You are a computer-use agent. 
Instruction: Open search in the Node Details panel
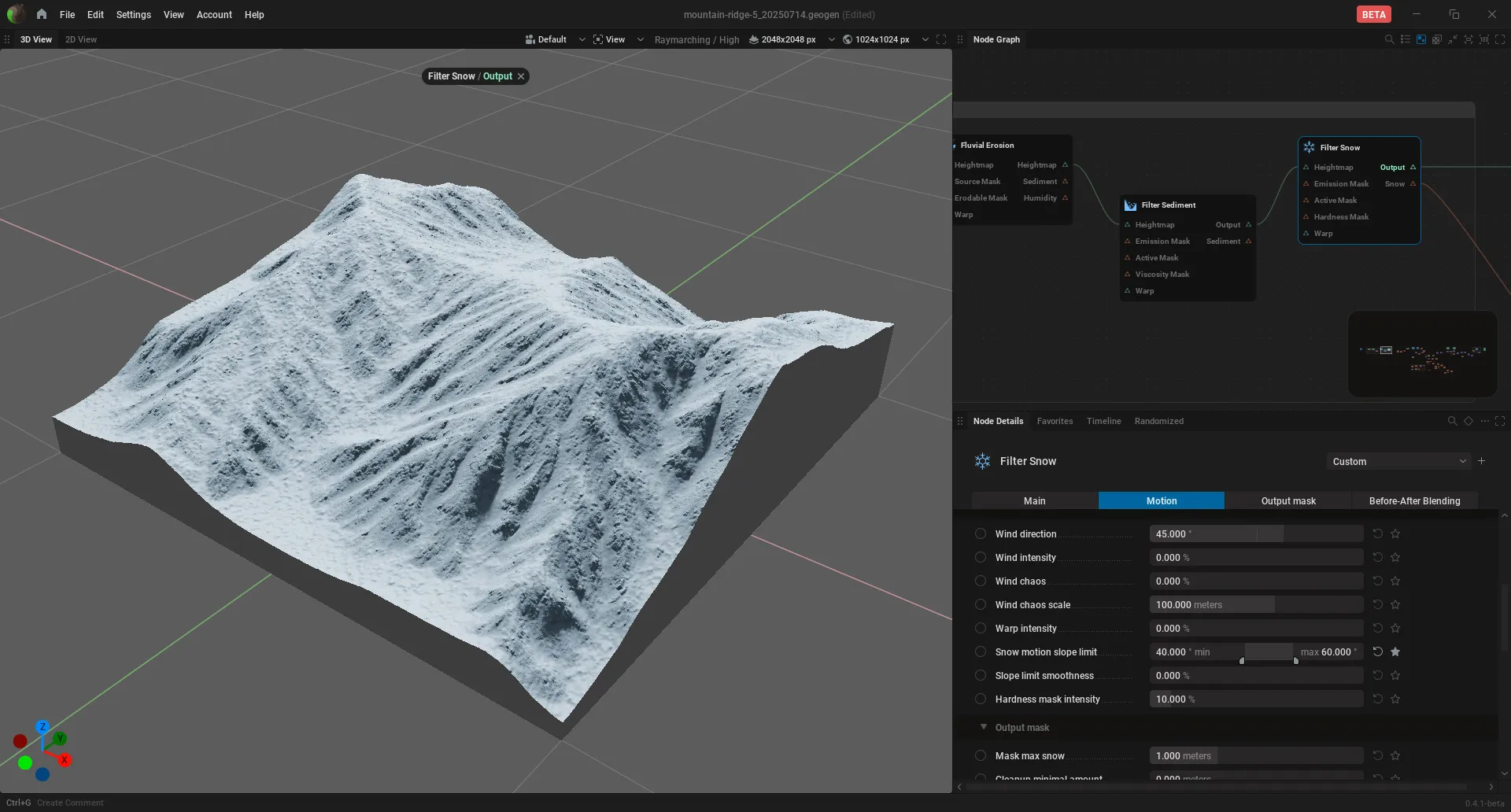1452,421
